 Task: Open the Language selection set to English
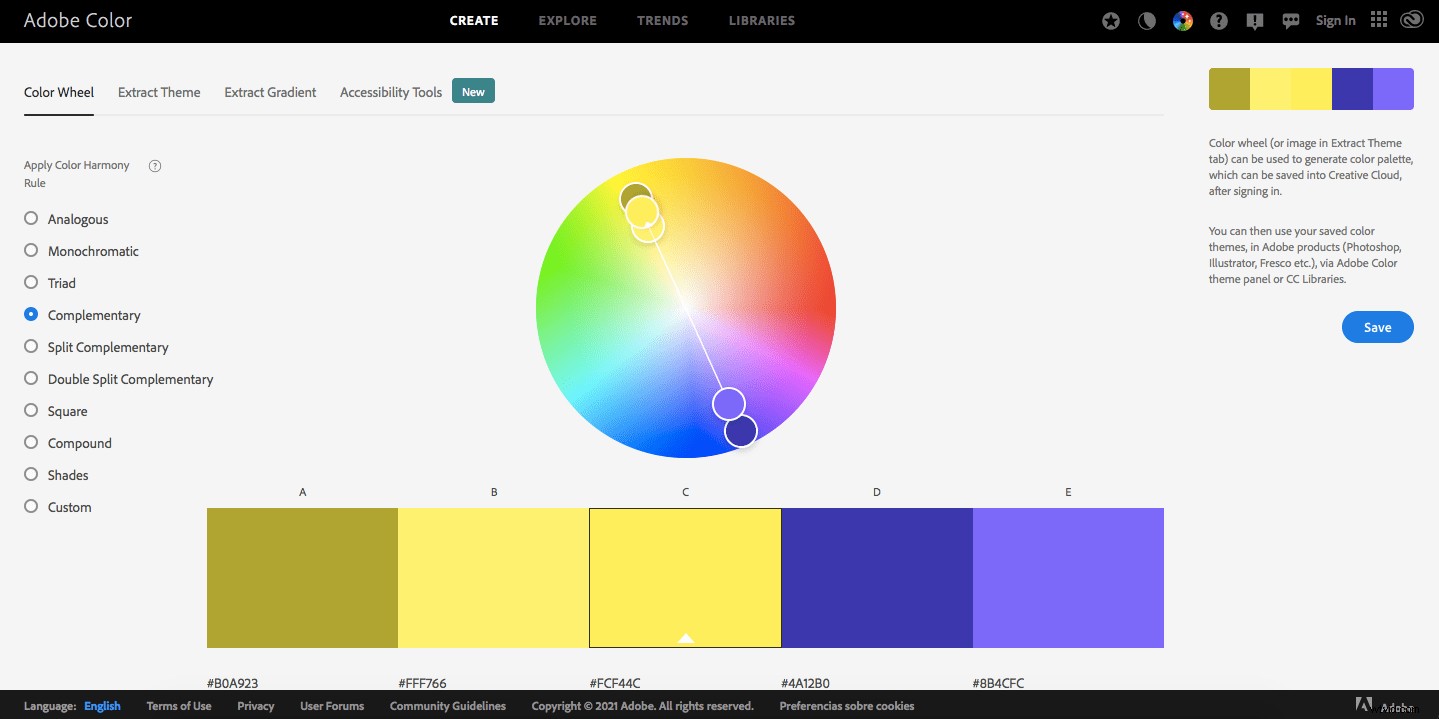[101, 705]
